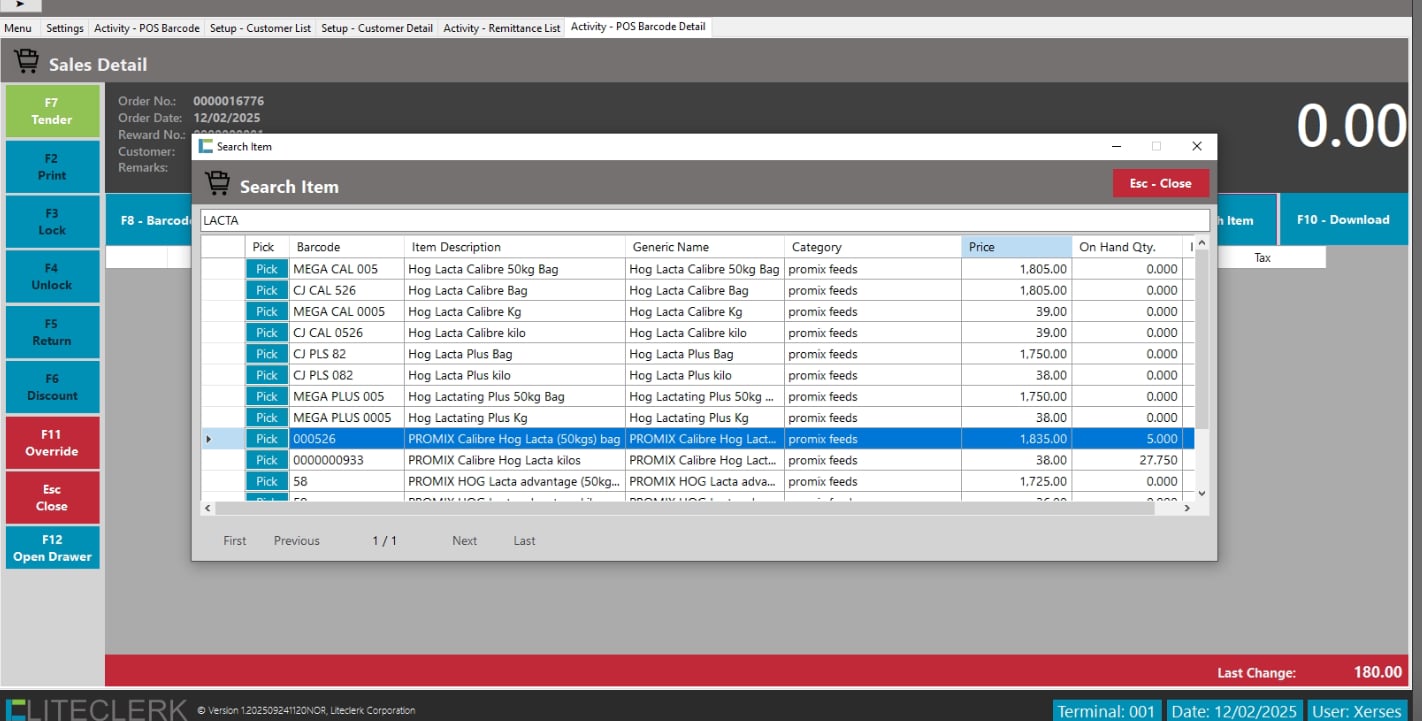Open the cash drawer with F12
Screen dimensions: 1422x721
click(x=52, y=548)
